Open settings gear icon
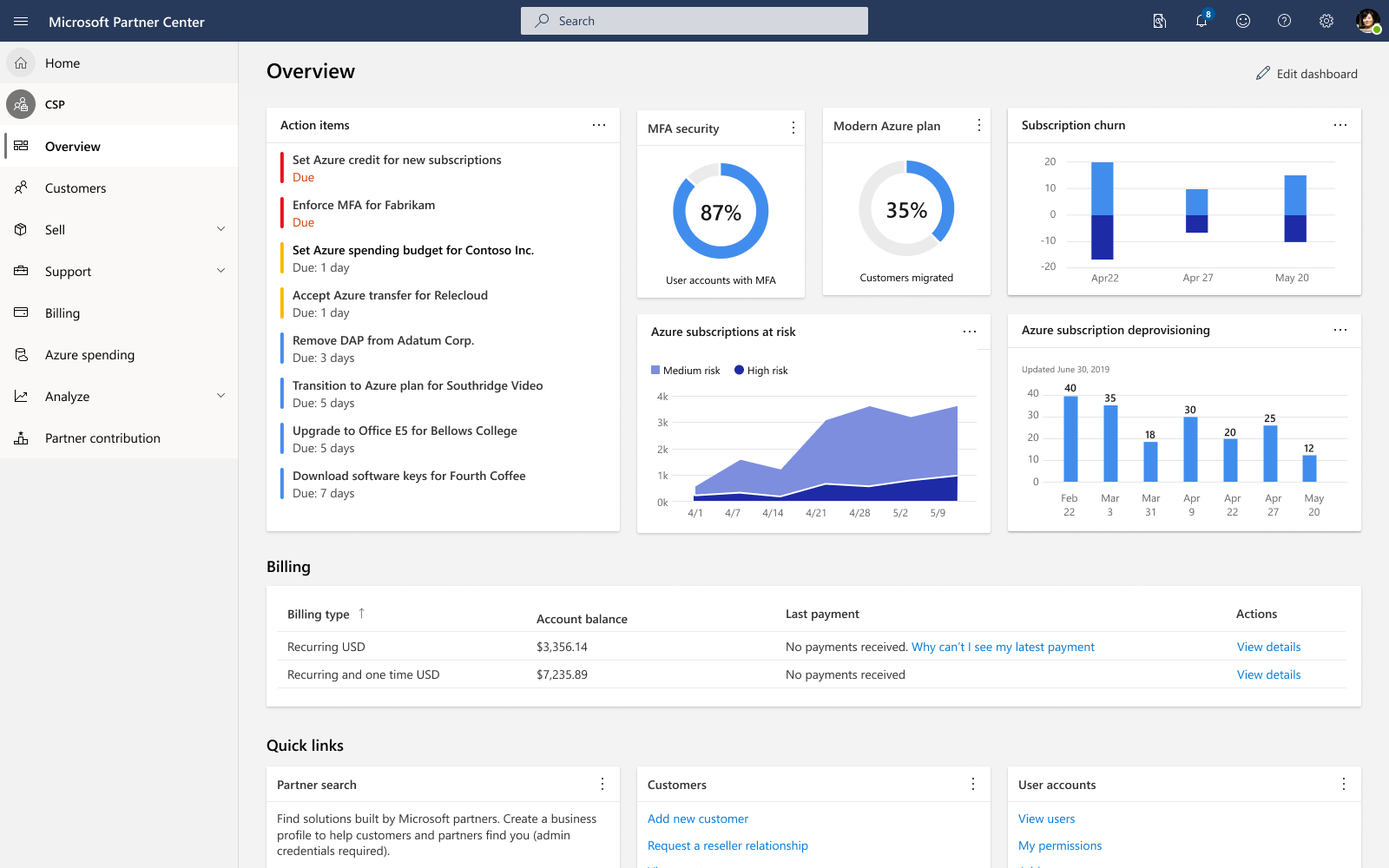1389x868 pixels. pos(1326,21)
